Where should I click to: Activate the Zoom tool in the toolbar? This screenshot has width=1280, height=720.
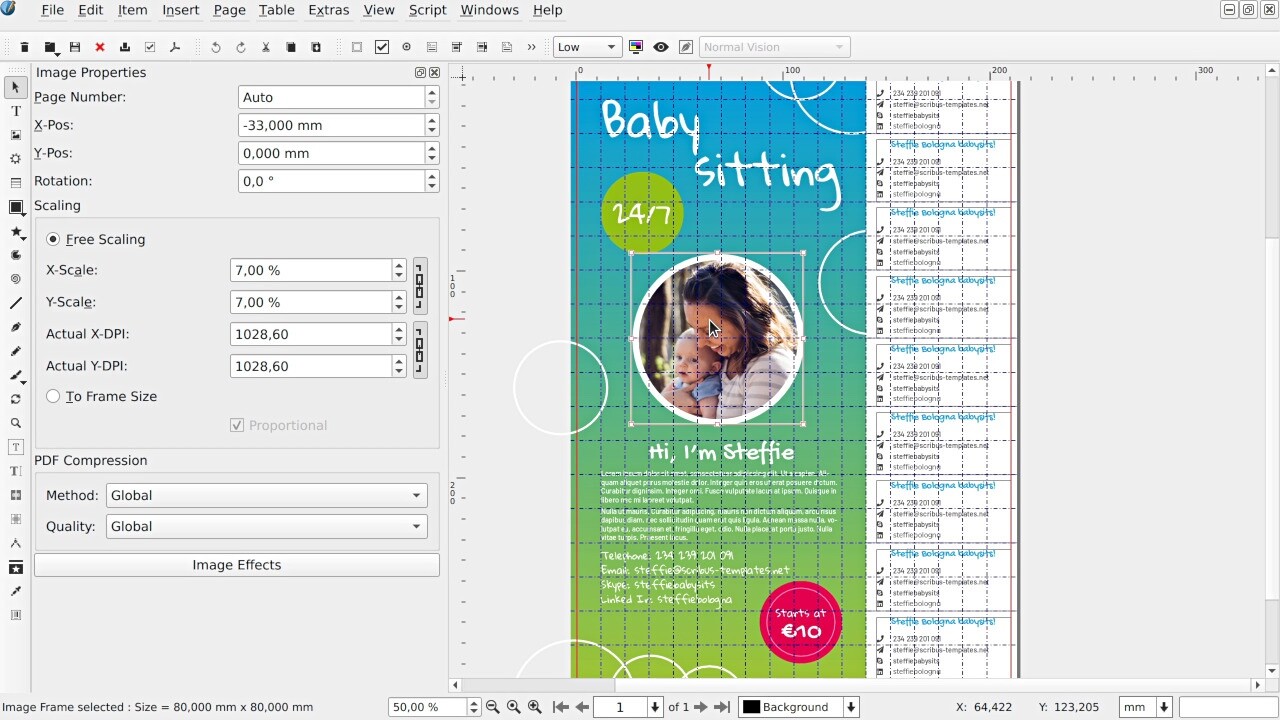point(15,423)
